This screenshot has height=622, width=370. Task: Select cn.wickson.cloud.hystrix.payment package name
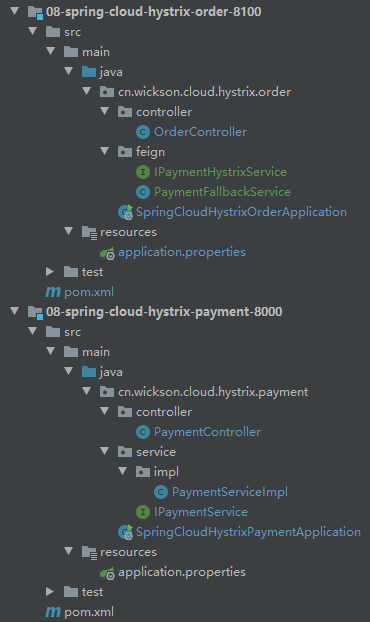pyautogui.click(x=213, y=392)
